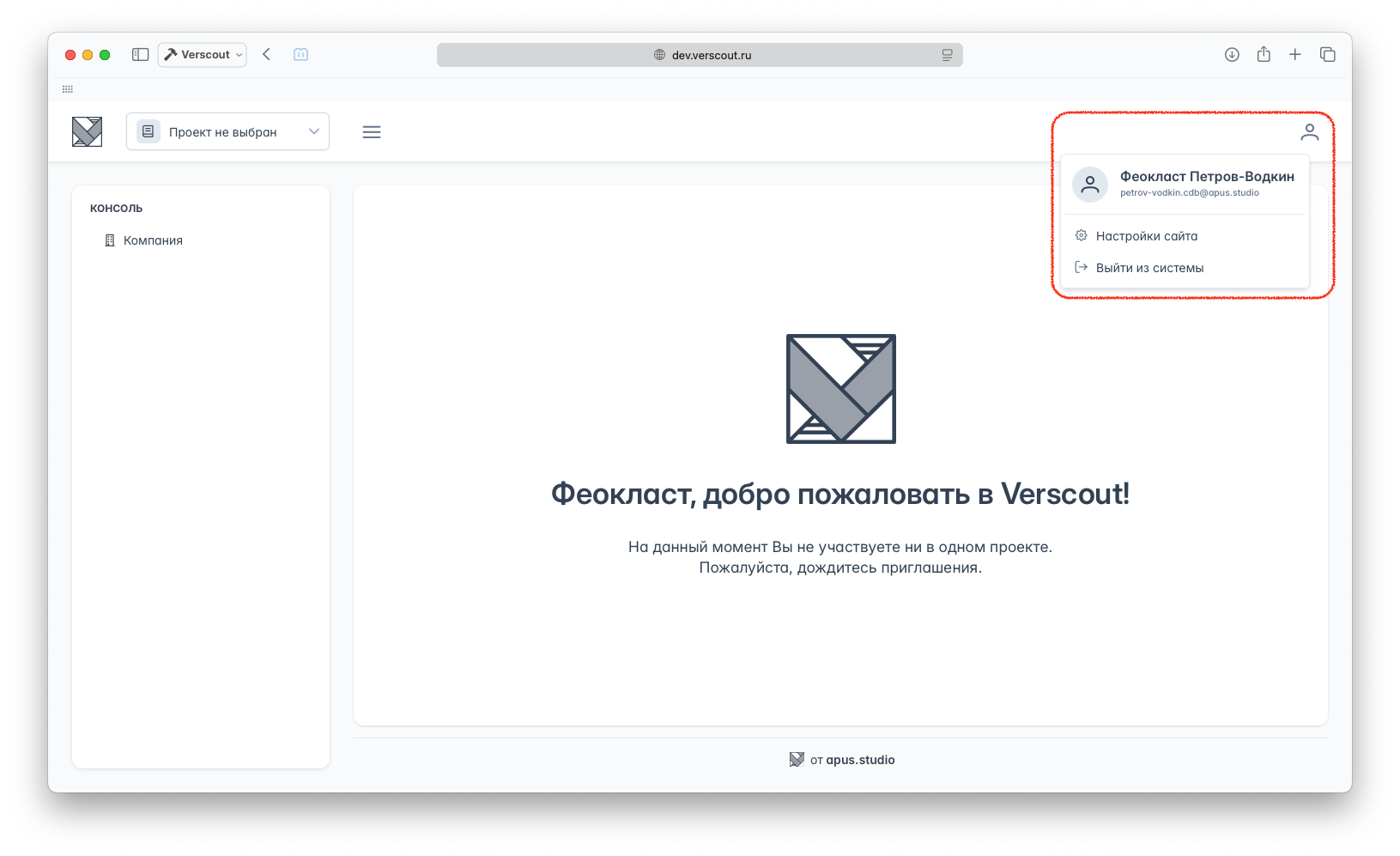Viewport: 1400px width, 856px height.
Task: Click the user avatar in dropdown panel
Action: (1090, 185)
